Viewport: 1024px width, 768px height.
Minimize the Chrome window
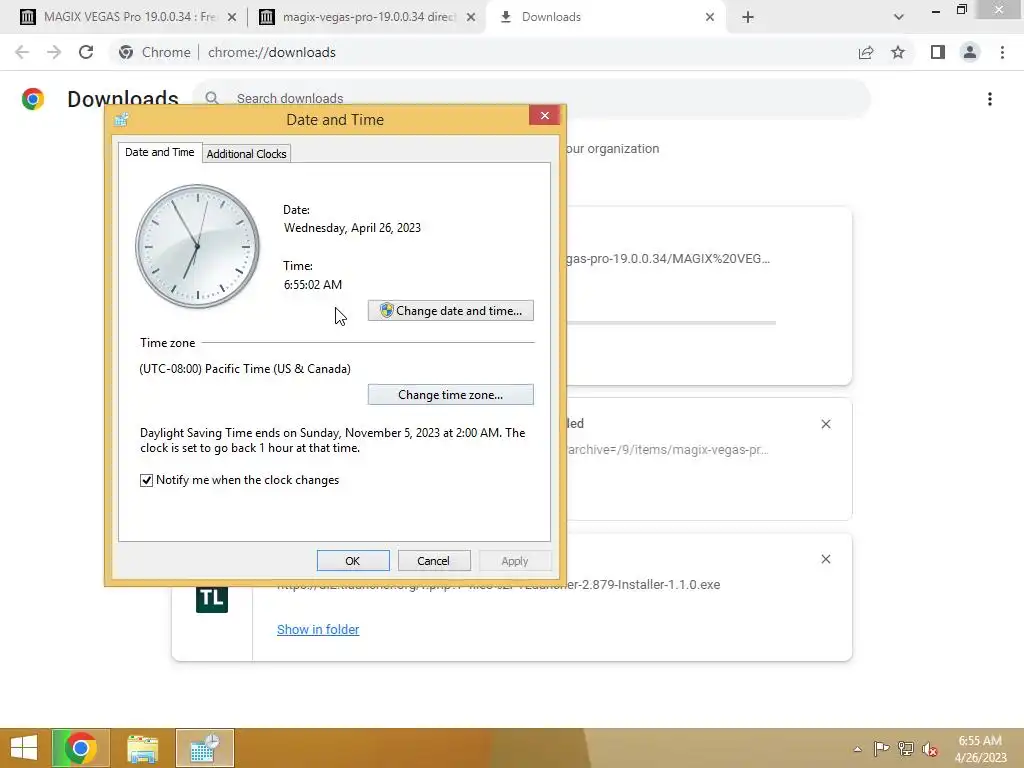point(935,10)
